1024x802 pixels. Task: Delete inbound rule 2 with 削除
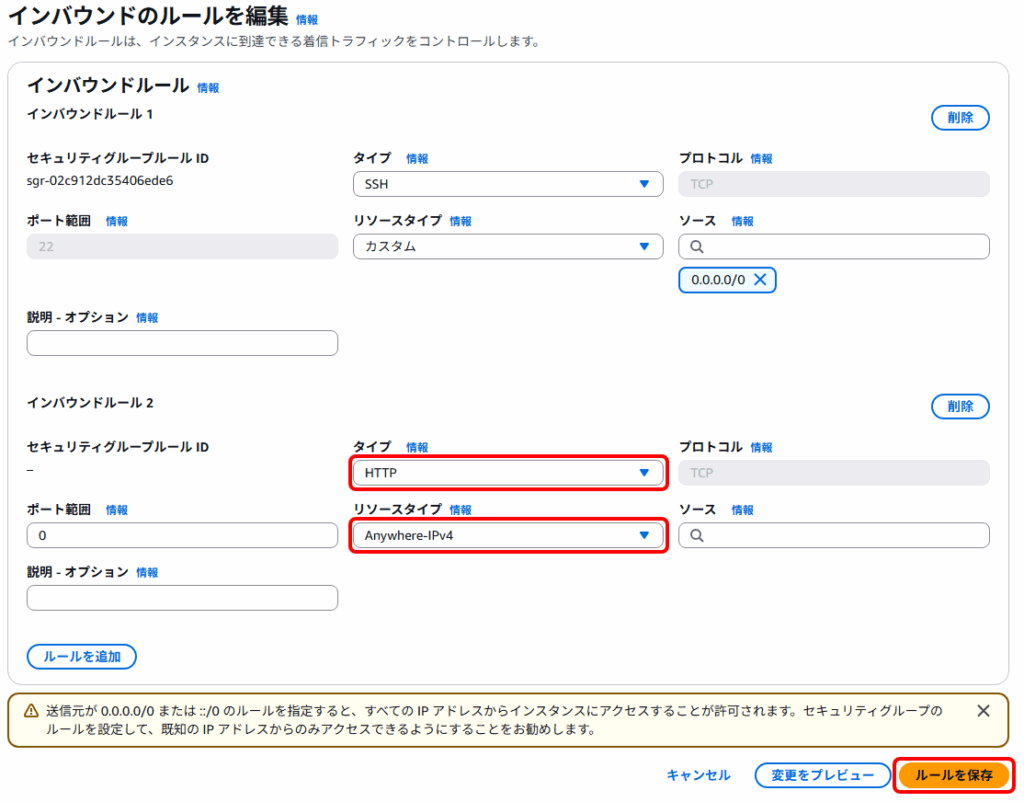pos(960,406)
